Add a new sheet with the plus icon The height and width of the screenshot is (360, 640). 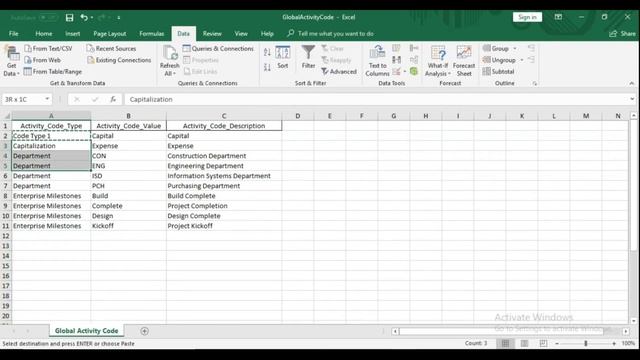pos(144,331)
